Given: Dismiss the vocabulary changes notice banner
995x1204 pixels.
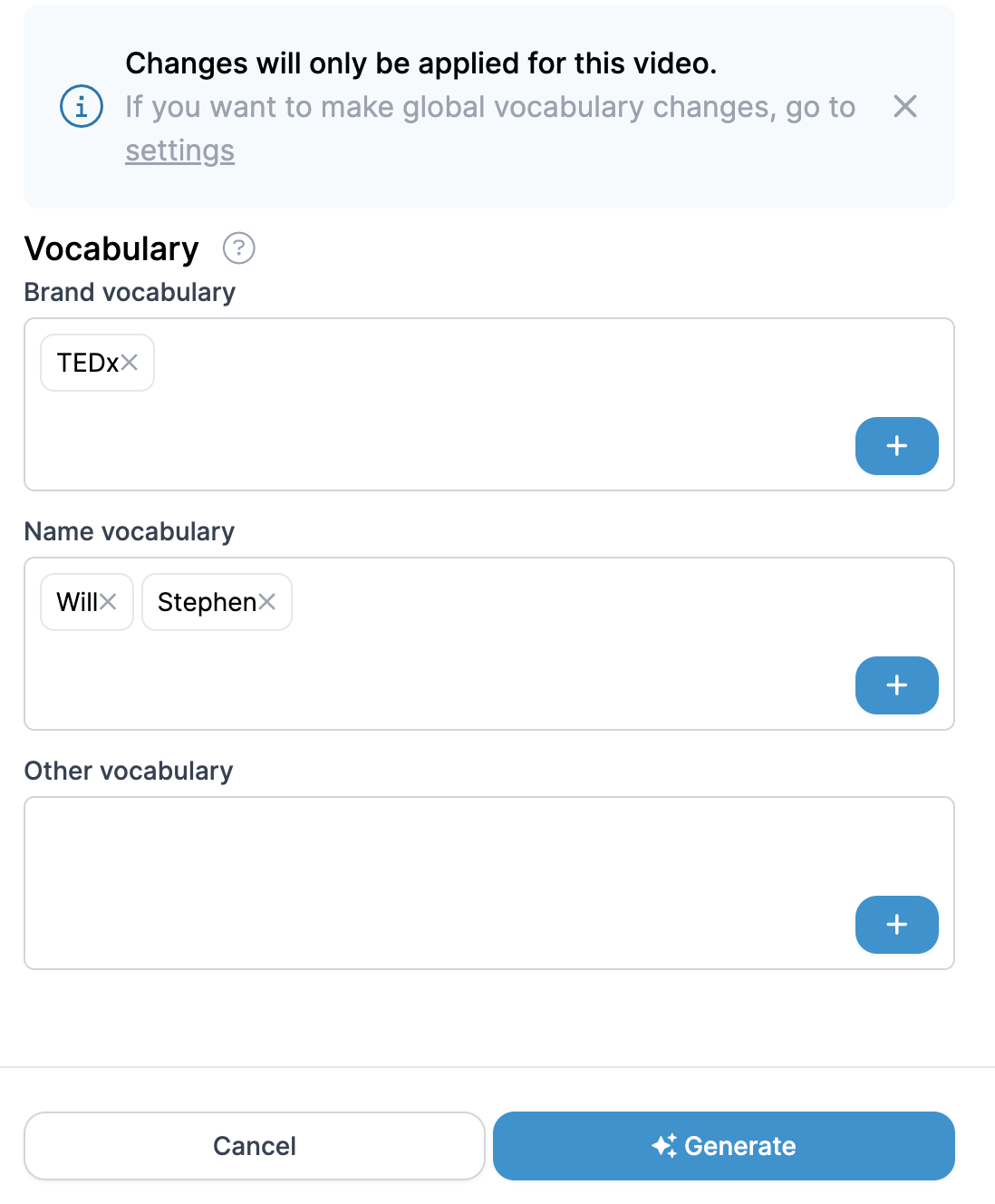Looking at the screenshot, I should (x=904, y=106).
